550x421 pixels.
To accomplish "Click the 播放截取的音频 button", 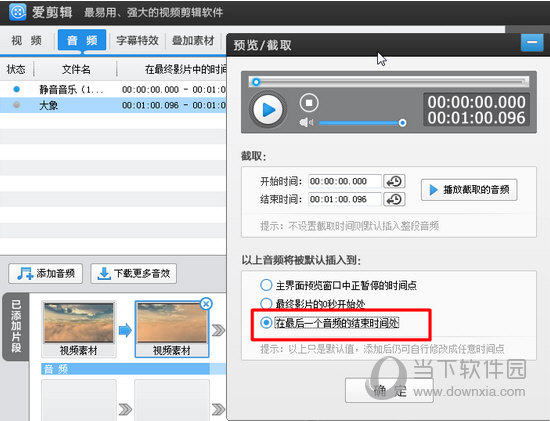I will point(469,190).
